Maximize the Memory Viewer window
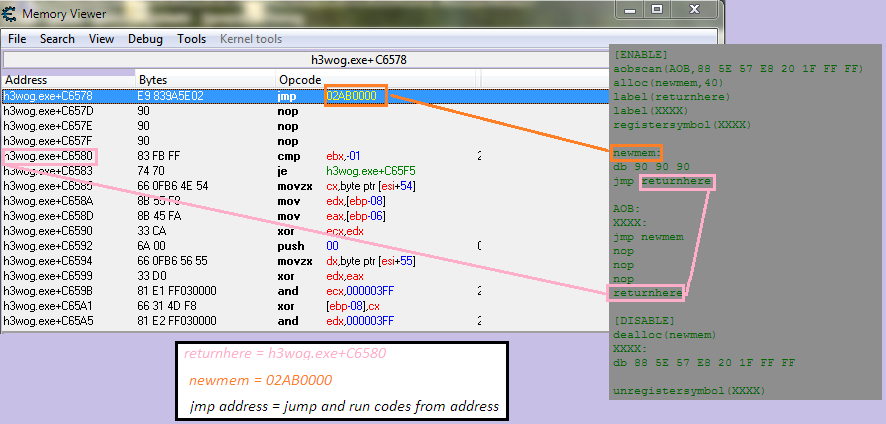The width and height of the screenshot is (886, 424). click(657, 9)
